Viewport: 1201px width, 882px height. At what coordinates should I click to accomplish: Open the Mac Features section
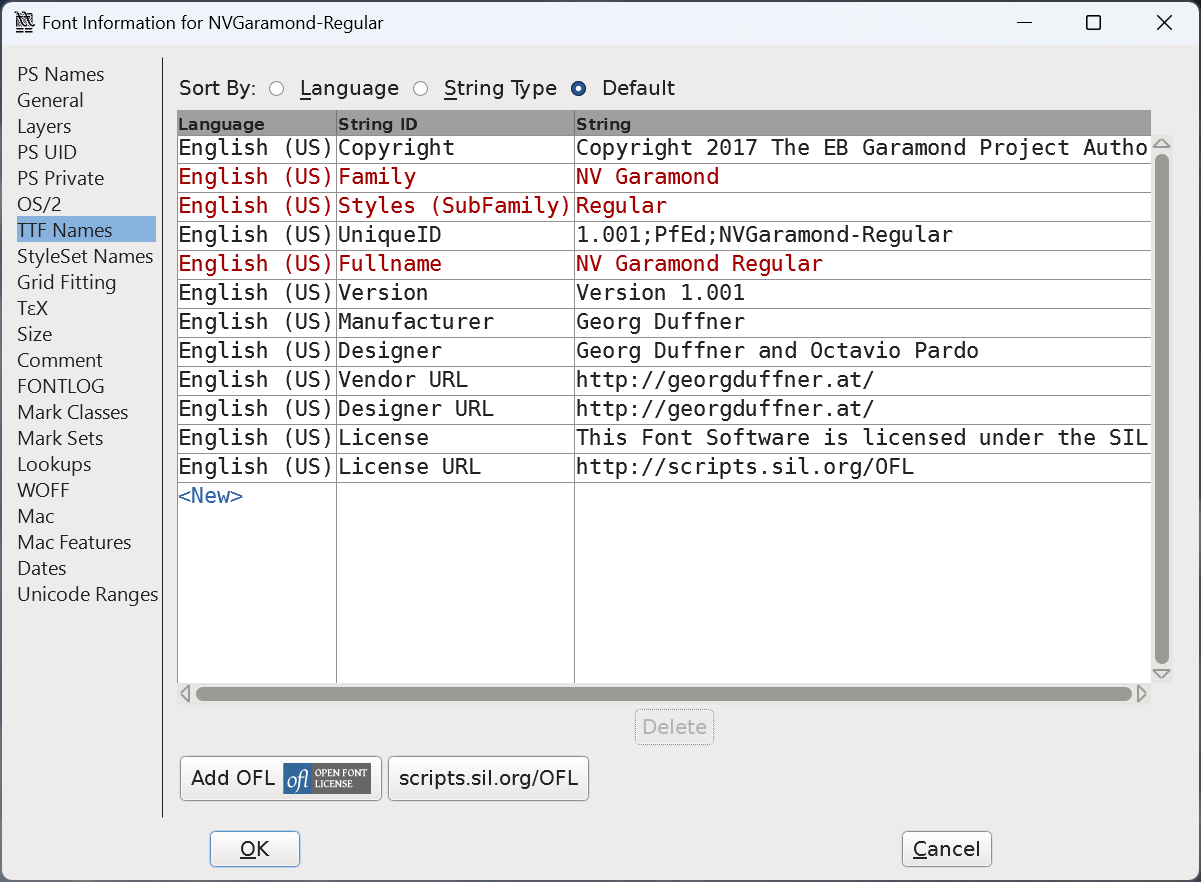(74, 543)
